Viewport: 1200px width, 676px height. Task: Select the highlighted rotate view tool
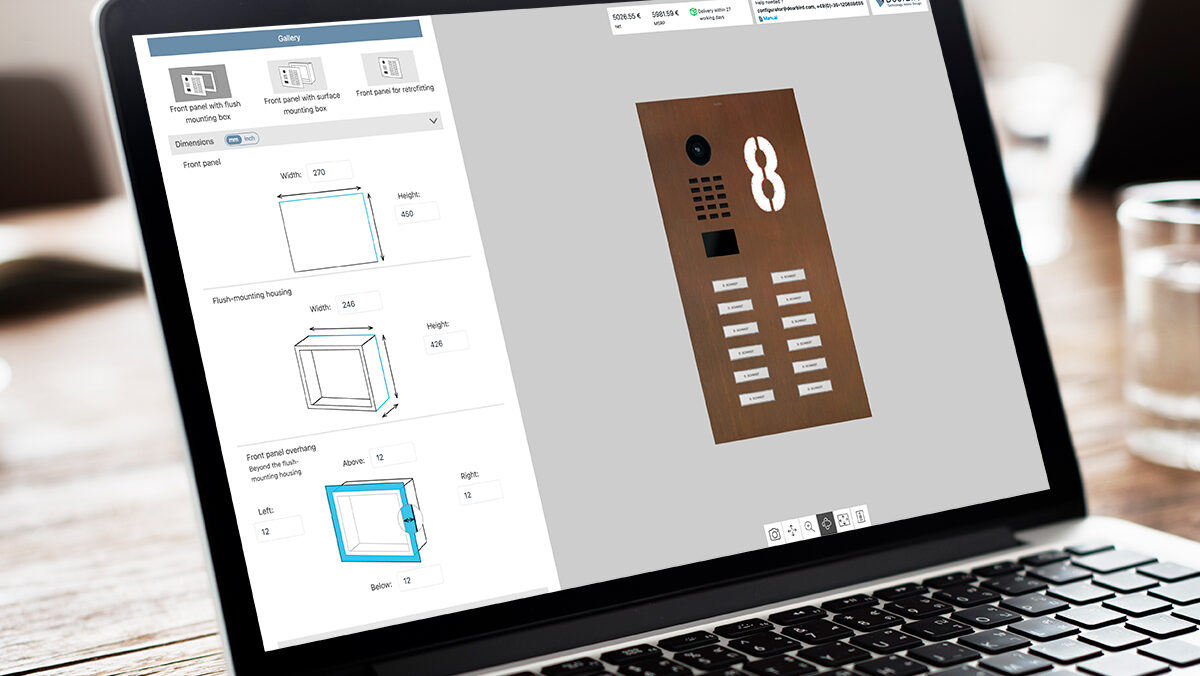coord(826,523)
